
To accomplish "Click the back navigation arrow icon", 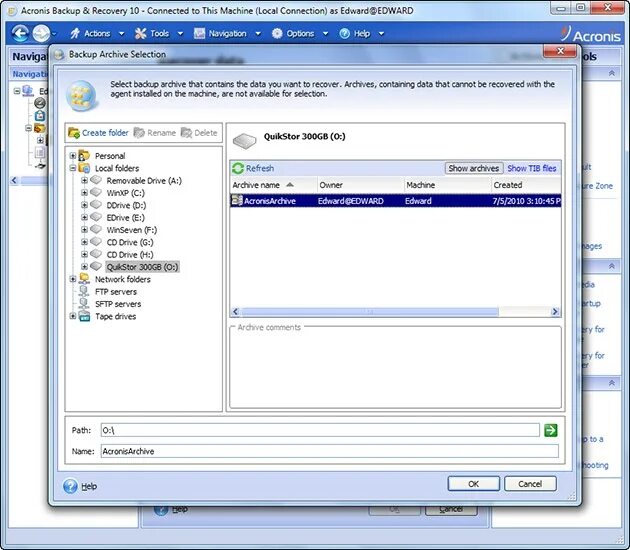I will [20, 33].
